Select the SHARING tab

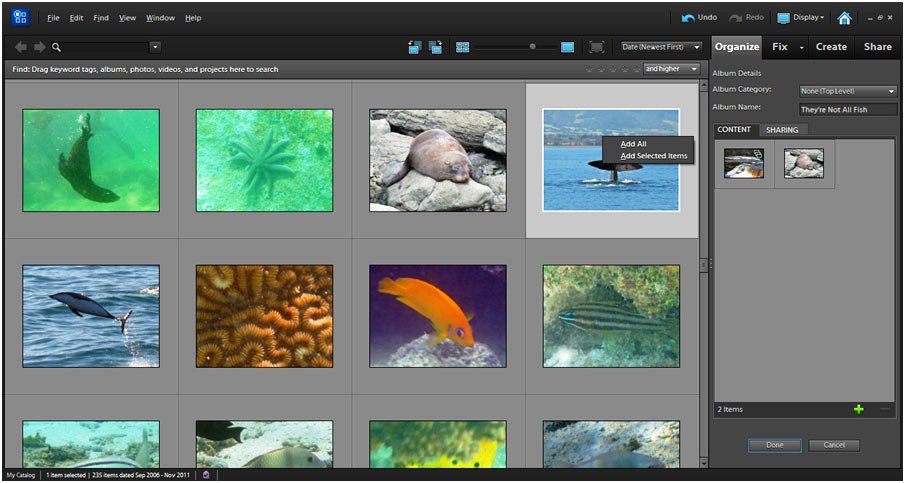point(782,130)
